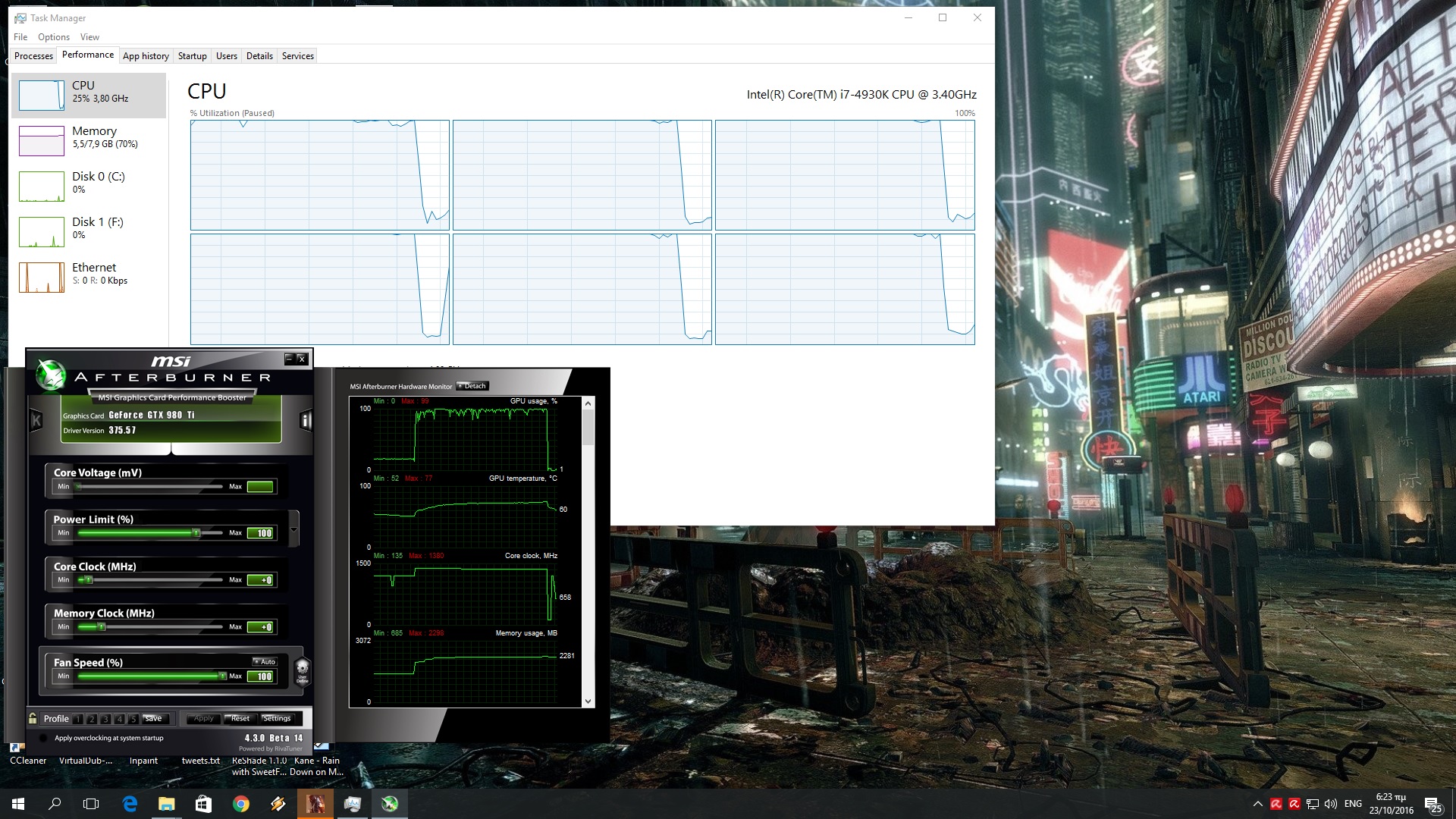Click the Kombustor 'K' icon in Afterburner
Viewport: 1456px width, 819px height.
point(36,420)
